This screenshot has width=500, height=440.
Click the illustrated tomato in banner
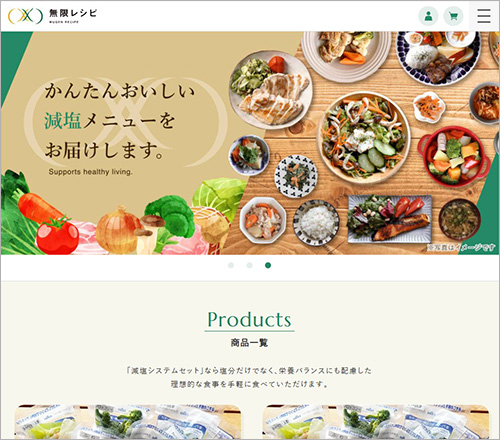point(57,235)
